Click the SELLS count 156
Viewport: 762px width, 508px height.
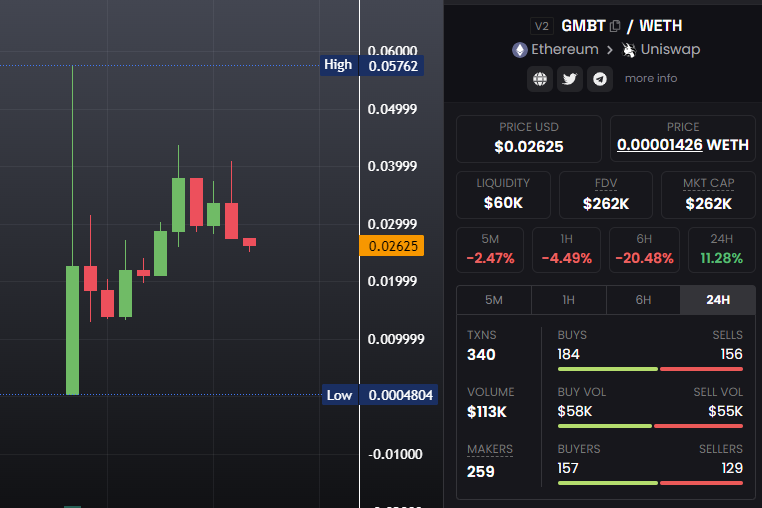[x=731, y=354]
